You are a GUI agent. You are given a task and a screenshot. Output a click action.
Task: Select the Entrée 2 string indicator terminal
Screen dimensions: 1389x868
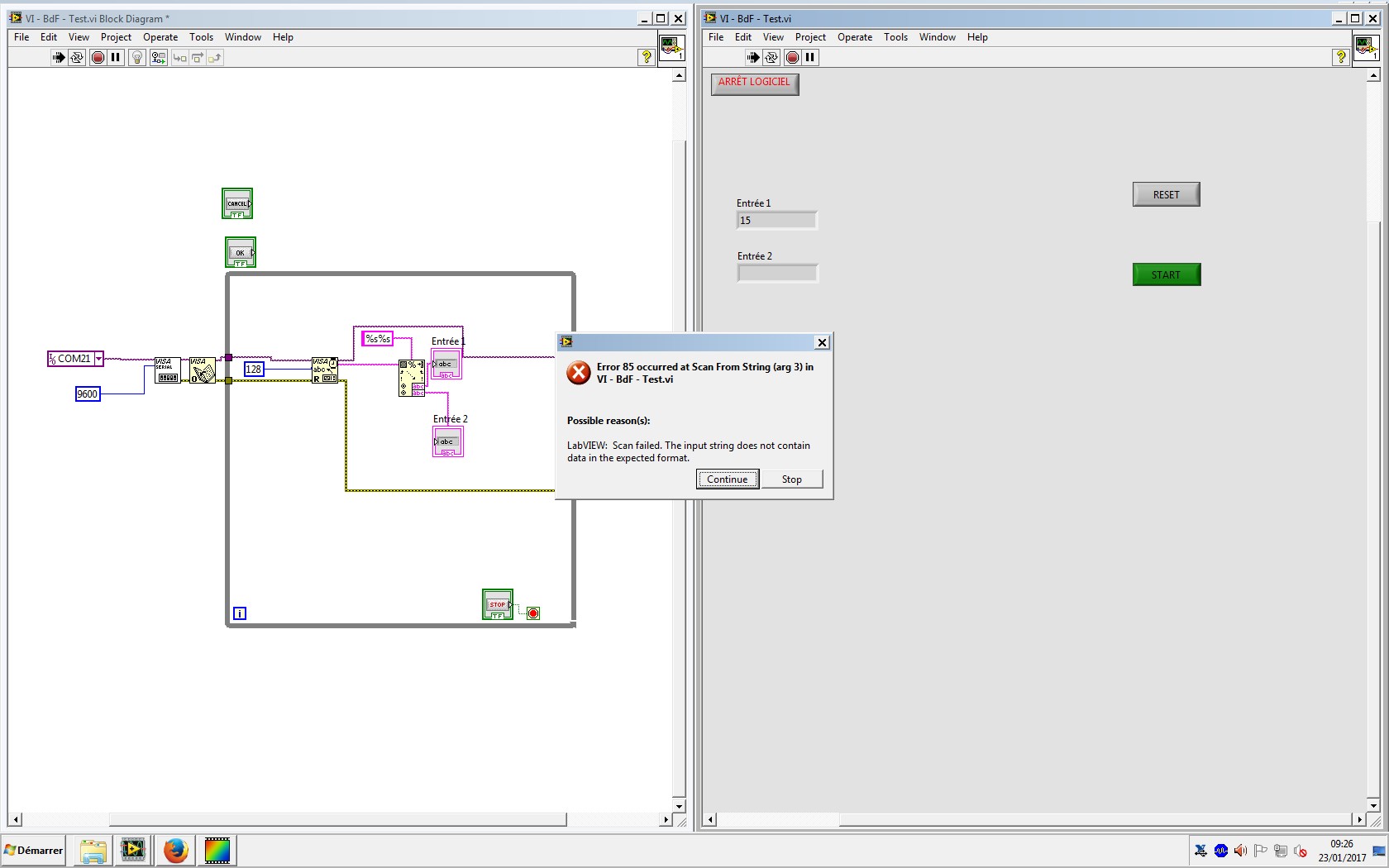pyautogui.click(x=448, y=442)
